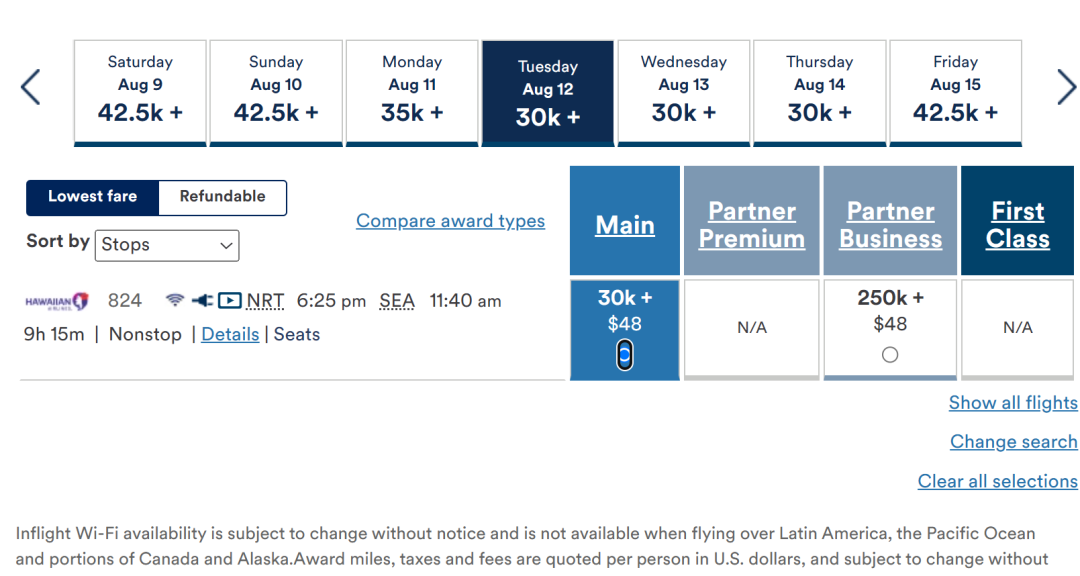
Task: Open the Sort by Stops dropdown
Action: click(167, 245)
